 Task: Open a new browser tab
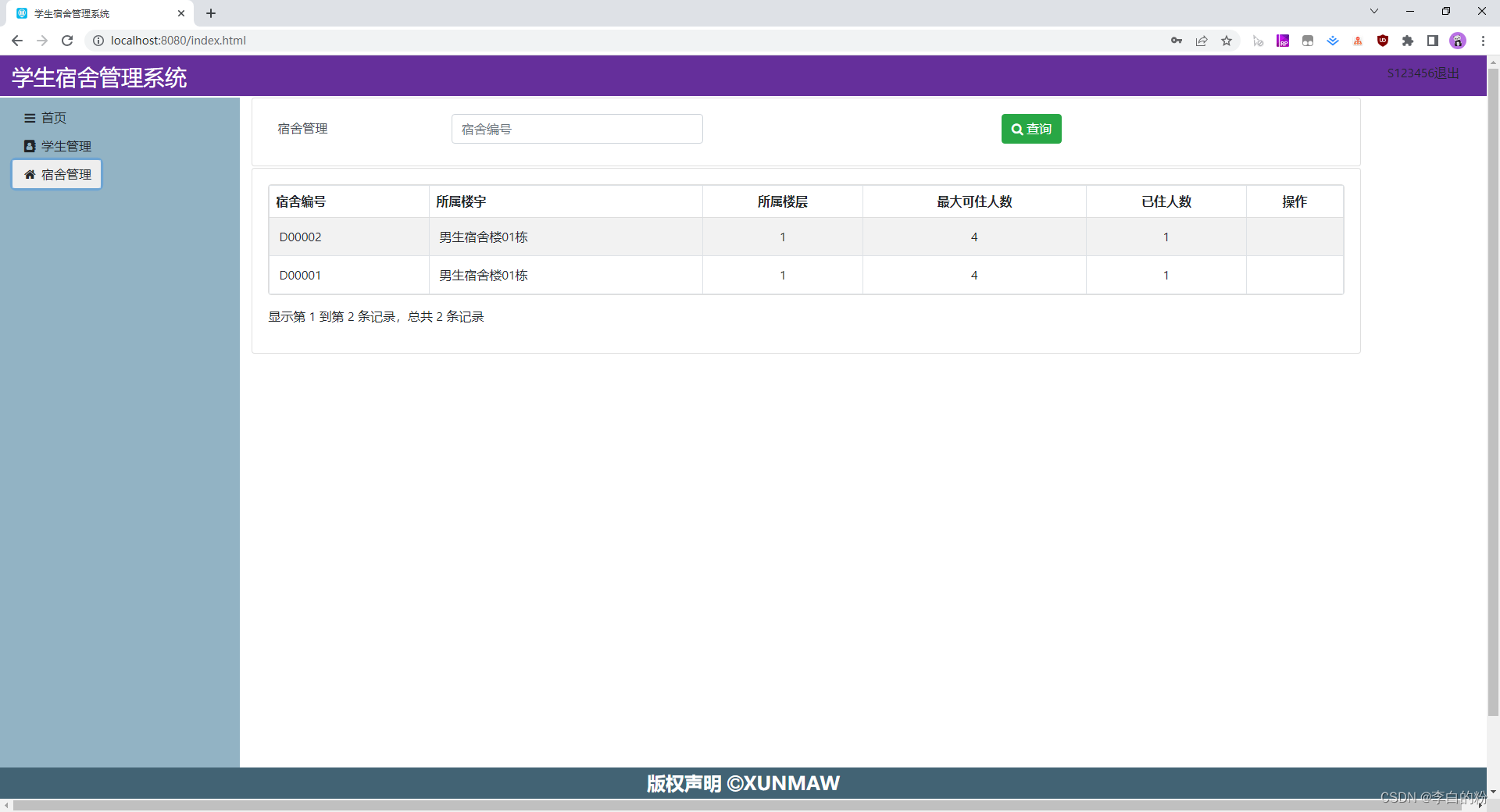click(x=211, y=13)
